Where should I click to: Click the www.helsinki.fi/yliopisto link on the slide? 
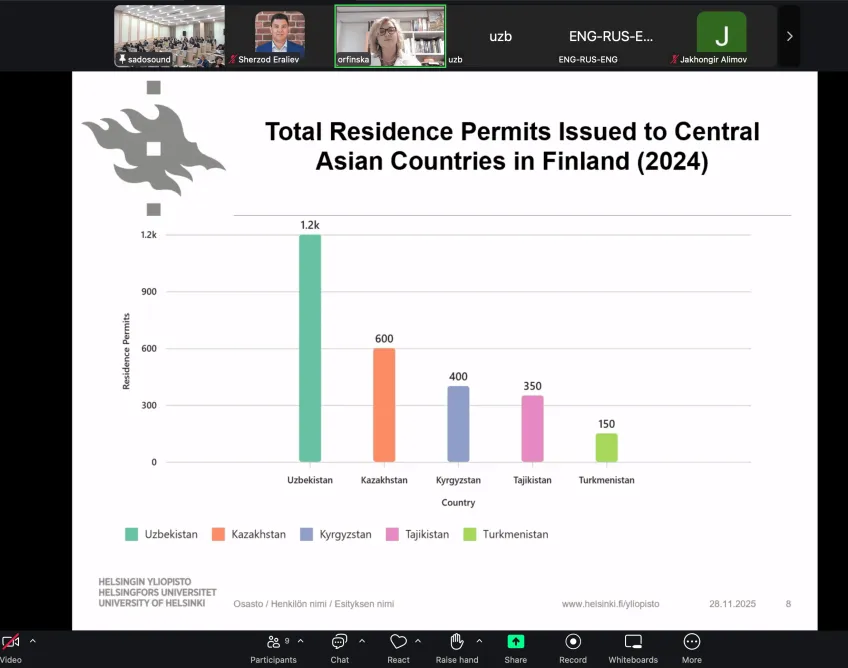click(x=609, y=604)
